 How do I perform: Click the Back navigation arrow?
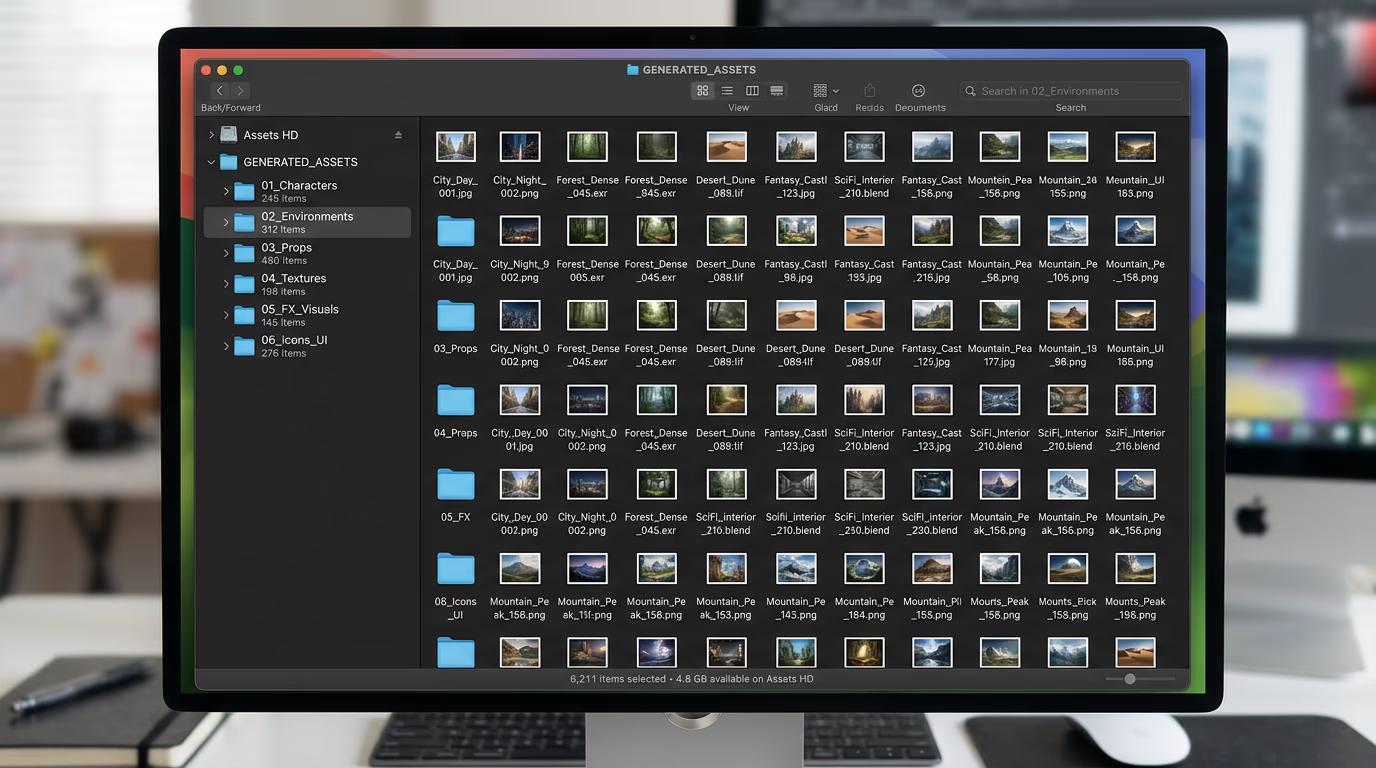click(x=220, y=91)
